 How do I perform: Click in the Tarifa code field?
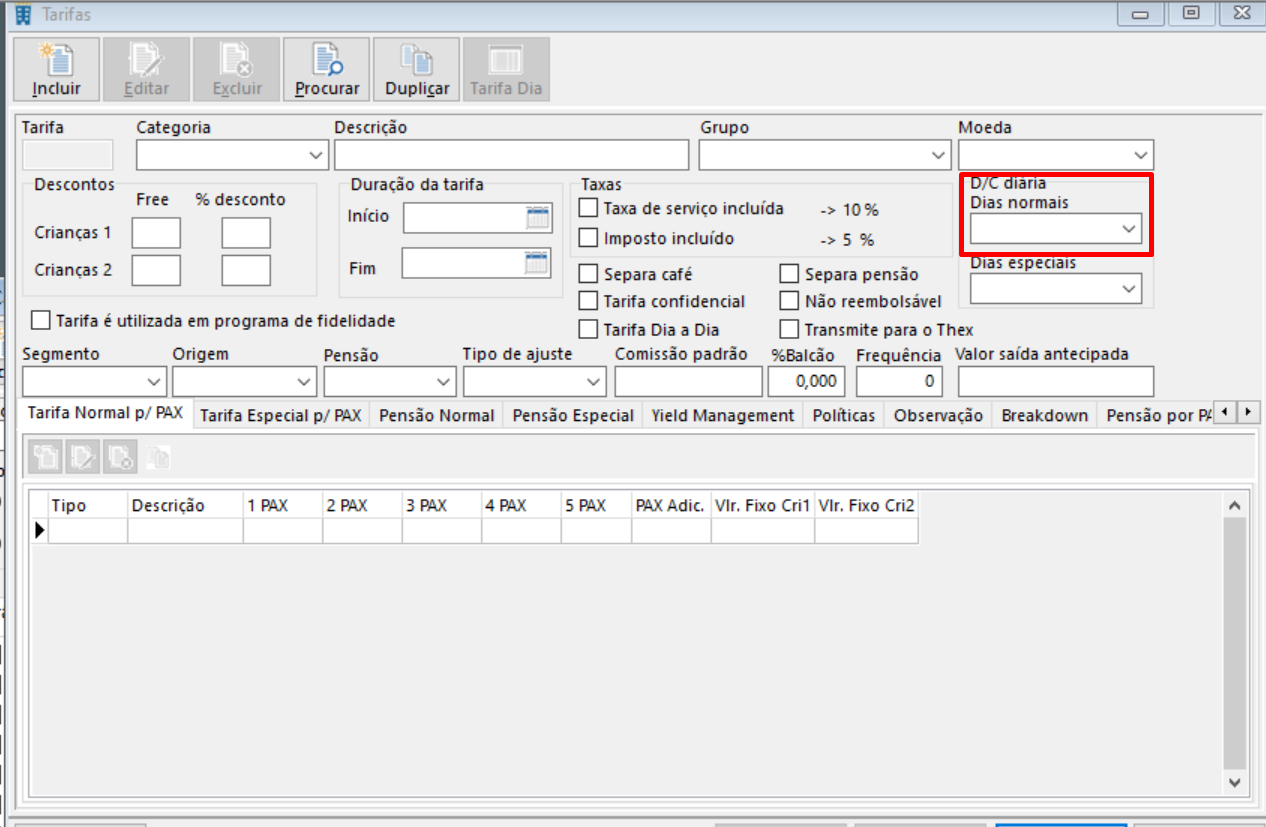pyautogui.click(x=68, y=155)
